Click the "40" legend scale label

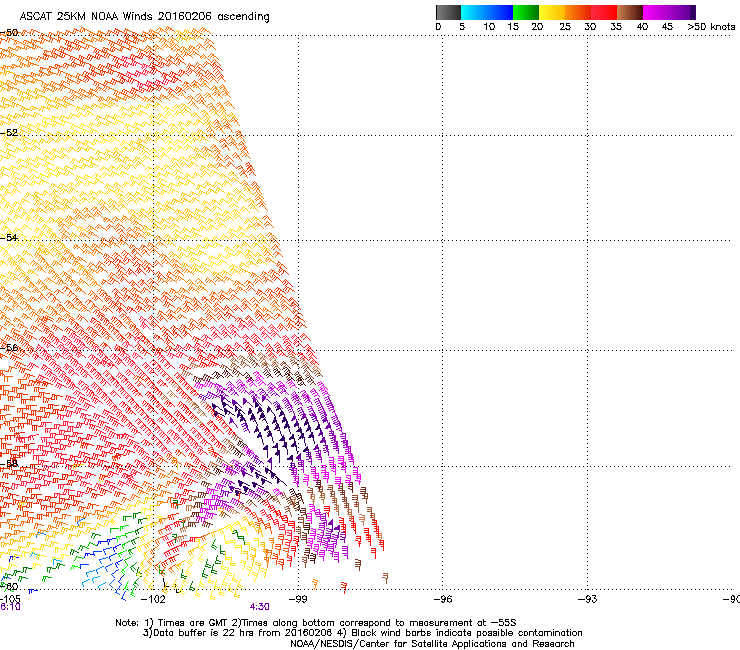642,27
